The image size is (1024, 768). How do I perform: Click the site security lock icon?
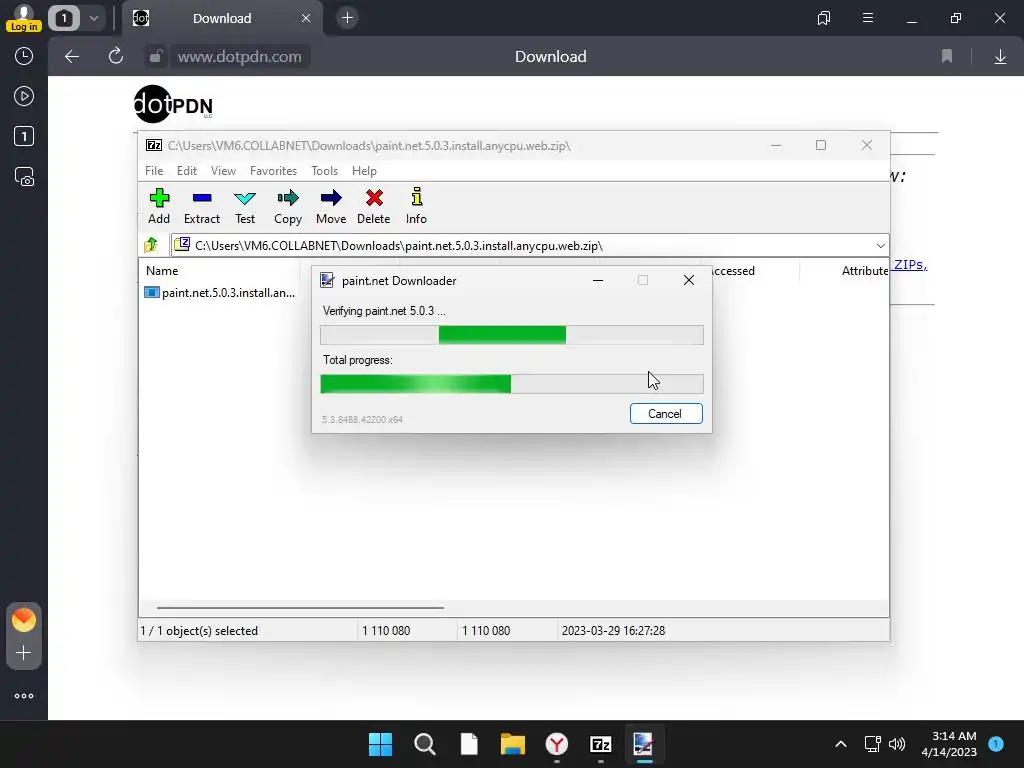pyautogui.click(x=155, y=56)
